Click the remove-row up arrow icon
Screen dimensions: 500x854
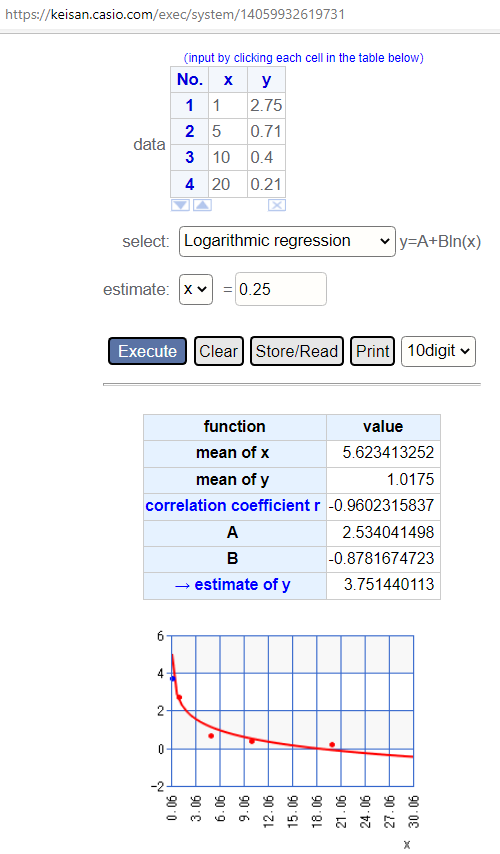pyautogui.click(x=203, y=205)
